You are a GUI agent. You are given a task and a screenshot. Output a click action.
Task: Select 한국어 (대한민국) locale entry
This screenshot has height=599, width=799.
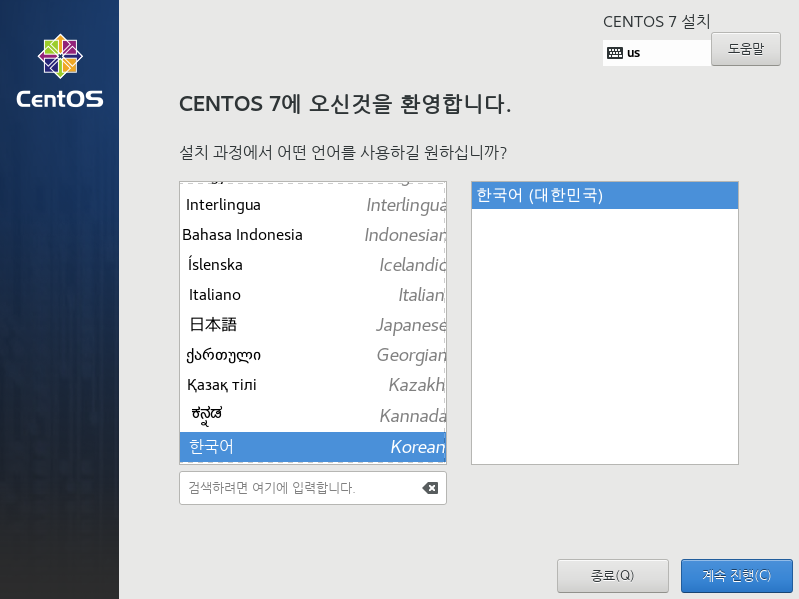click(604, 196)
